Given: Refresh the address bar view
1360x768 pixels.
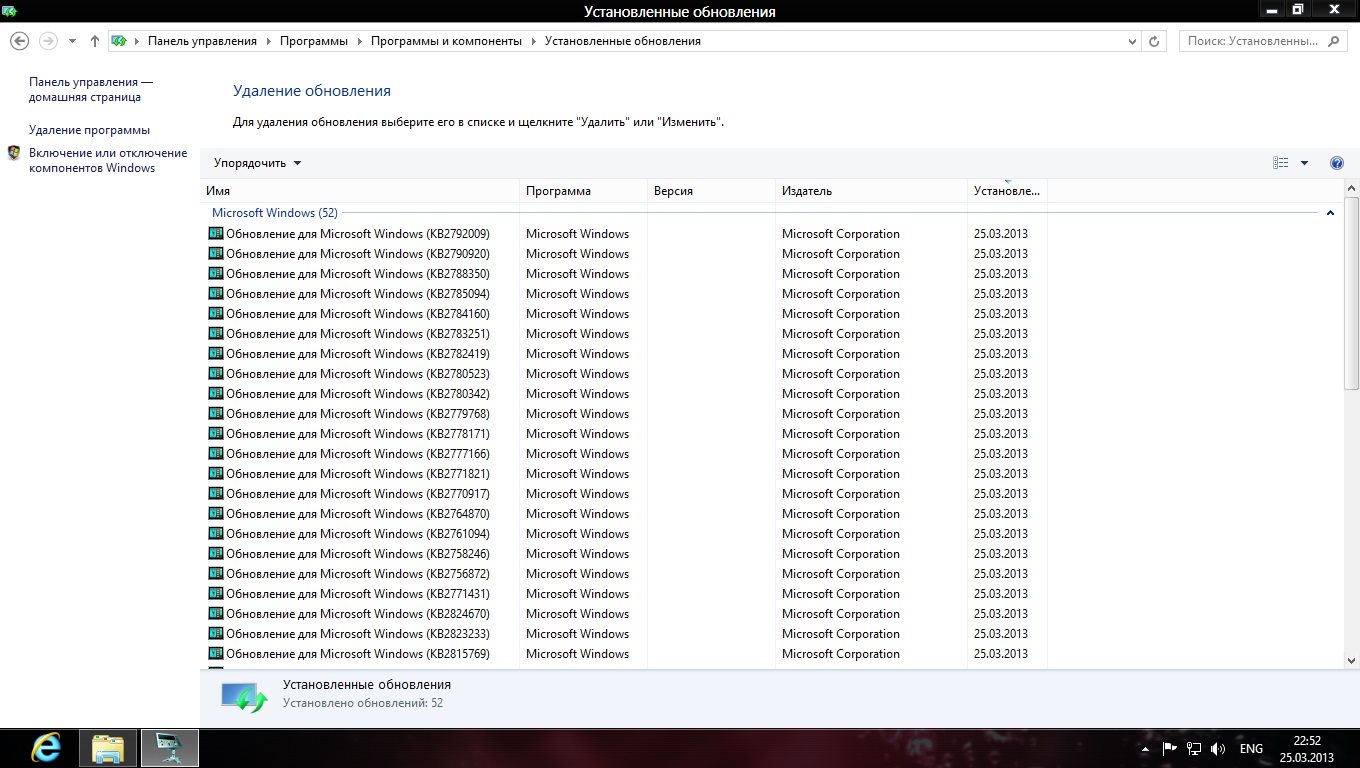Looking at the screenshot, I should [1155, 41].
